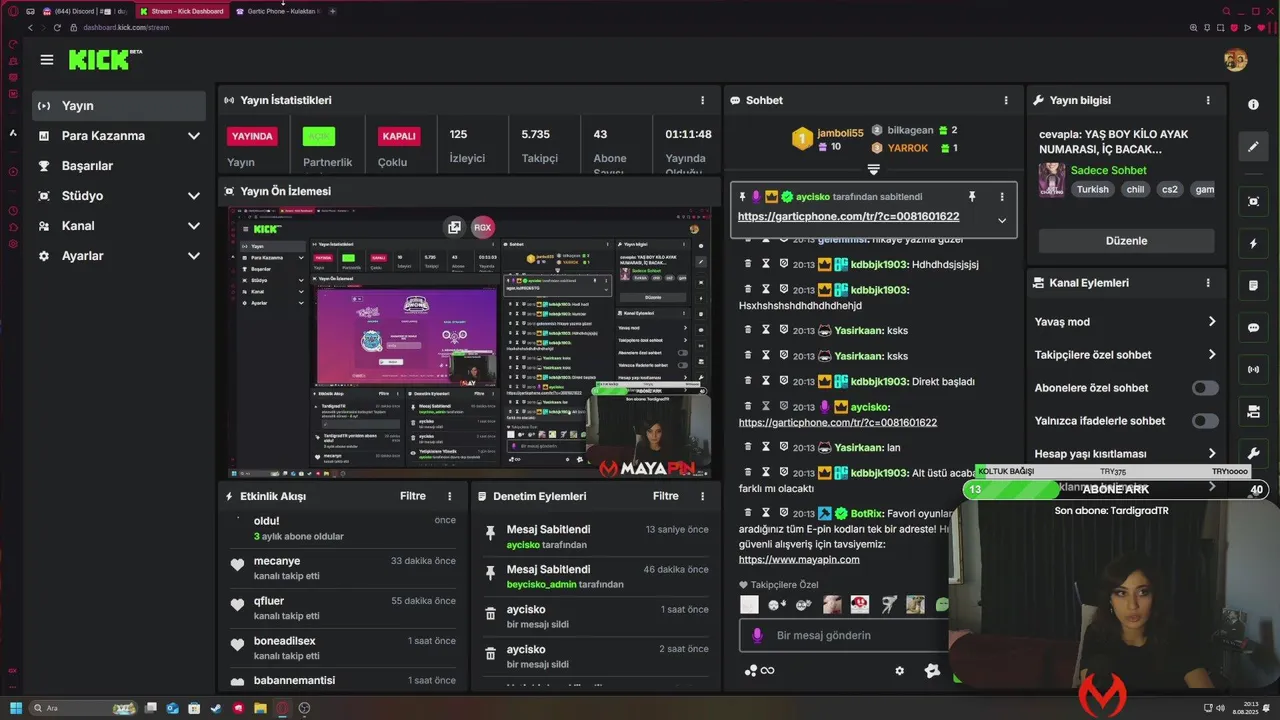Open Etkinlik Akışı three-dot menu
Viewport: 1280px width, 720px height.
point(450,496)
